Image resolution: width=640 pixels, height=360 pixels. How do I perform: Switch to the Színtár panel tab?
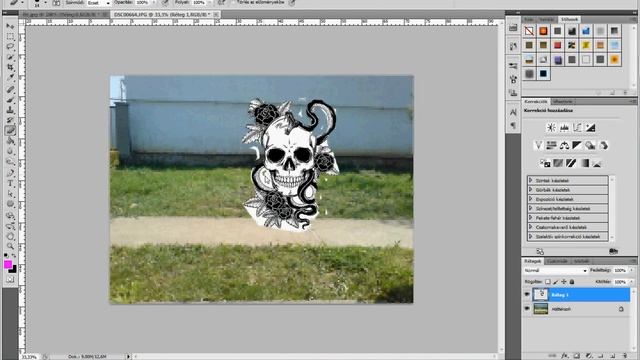pyautogui.click(x=547, y=19)
